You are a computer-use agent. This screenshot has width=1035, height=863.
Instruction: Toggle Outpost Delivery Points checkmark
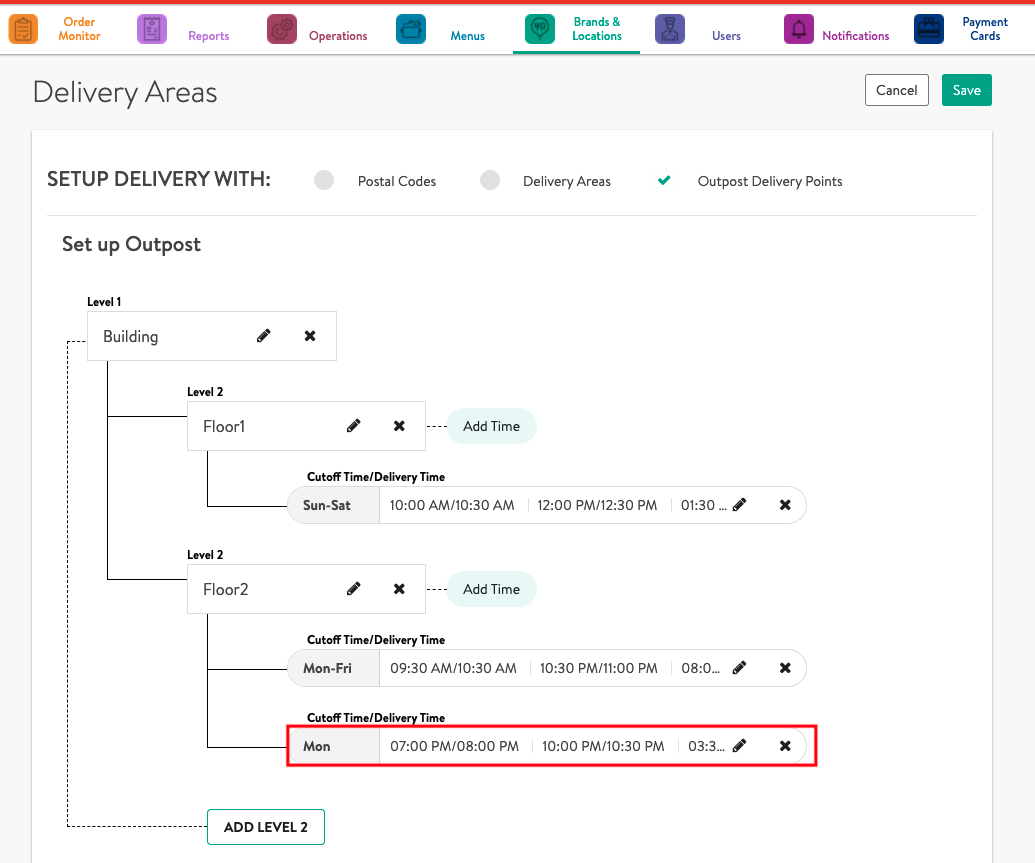point(663,181)
